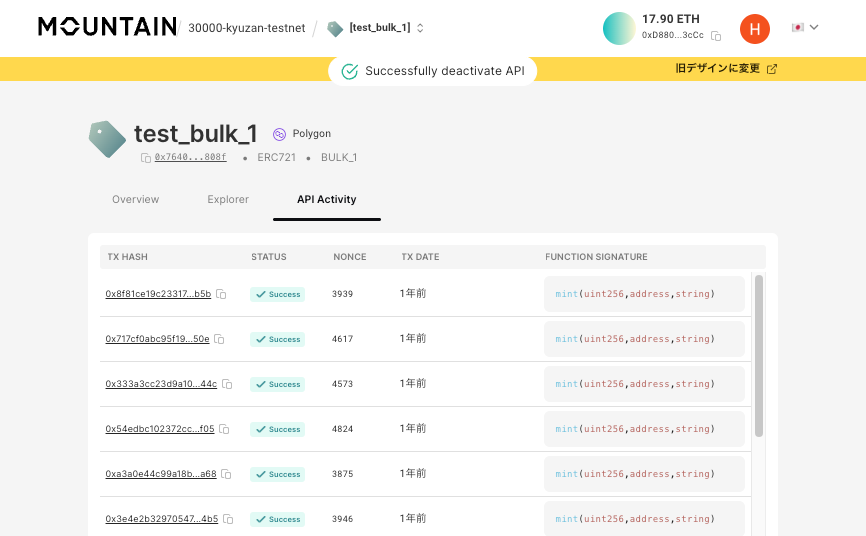The height and width of the screenshot is (536, 866).
Task: Switch to the Explorer tab
Action: tap(228, 199)
